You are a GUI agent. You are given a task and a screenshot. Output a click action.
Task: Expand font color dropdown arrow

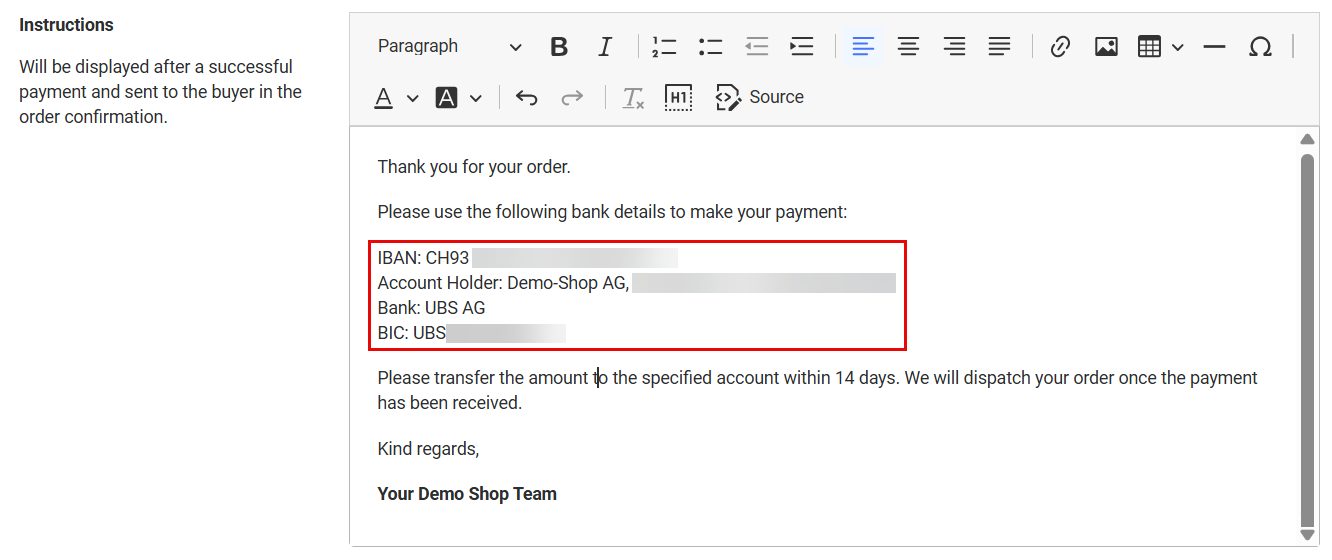click(x=413, y=98)
